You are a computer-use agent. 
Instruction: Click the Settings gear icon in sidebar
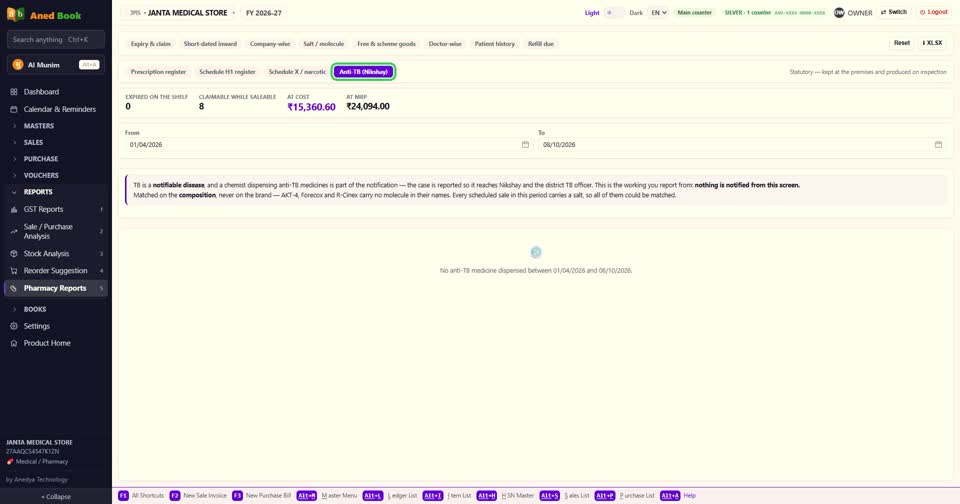pos(13,326)
